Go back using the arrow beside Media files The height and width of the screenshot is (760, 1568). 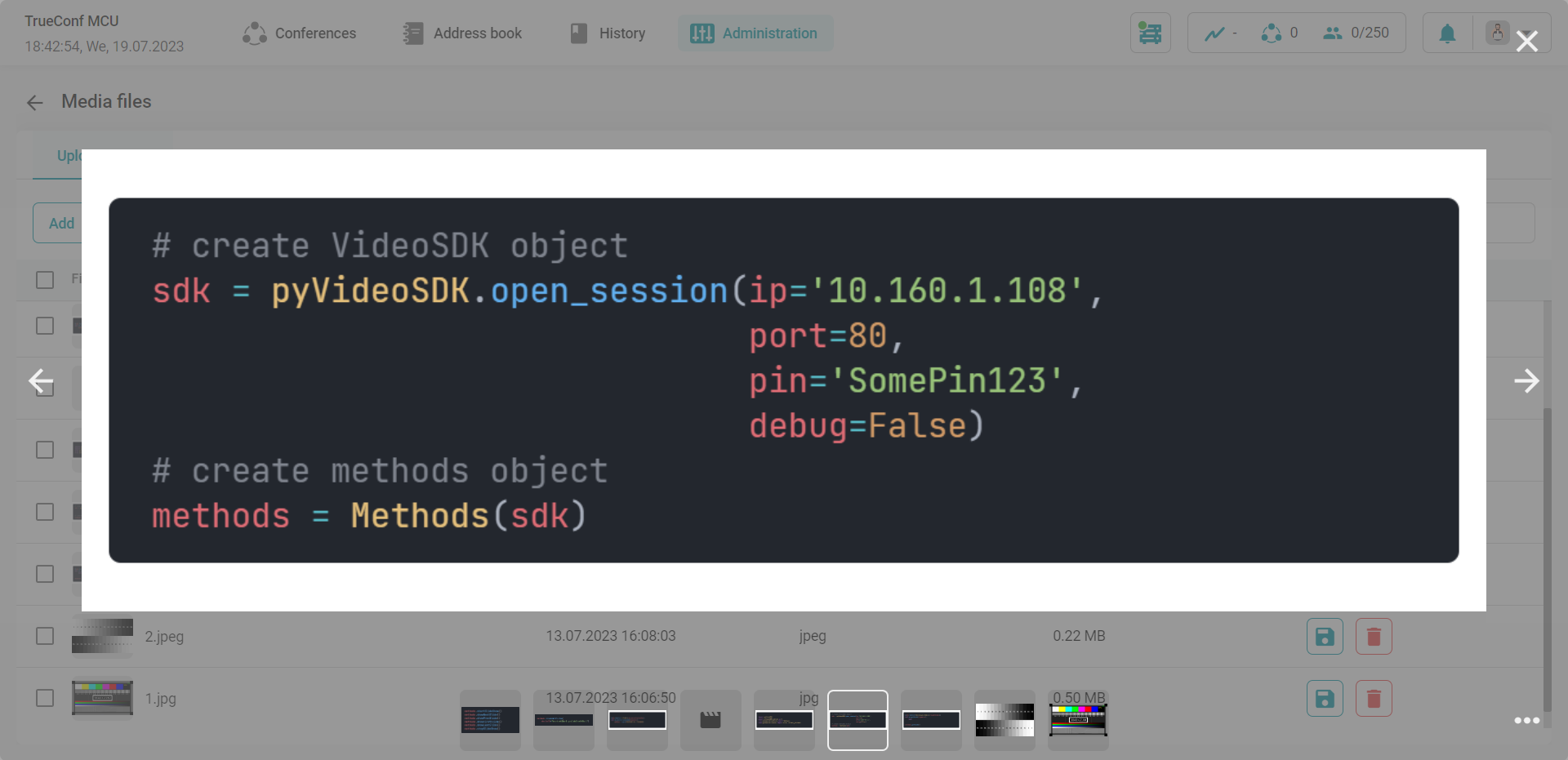(34, 102)
